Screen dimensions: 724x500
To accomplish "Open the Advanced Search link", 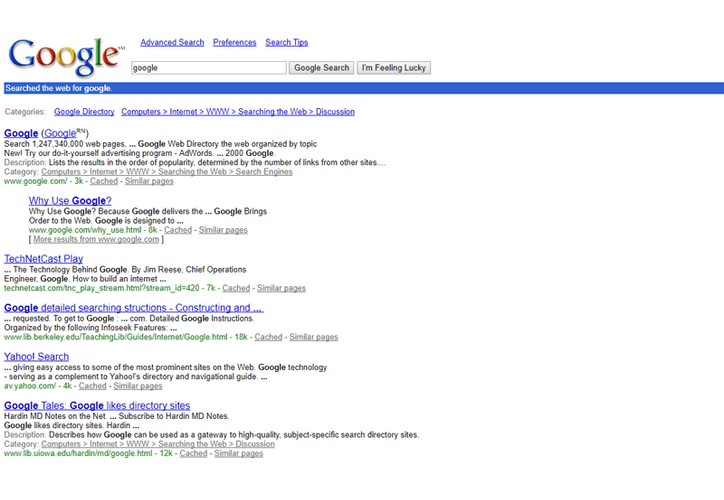I will [172, 42].
